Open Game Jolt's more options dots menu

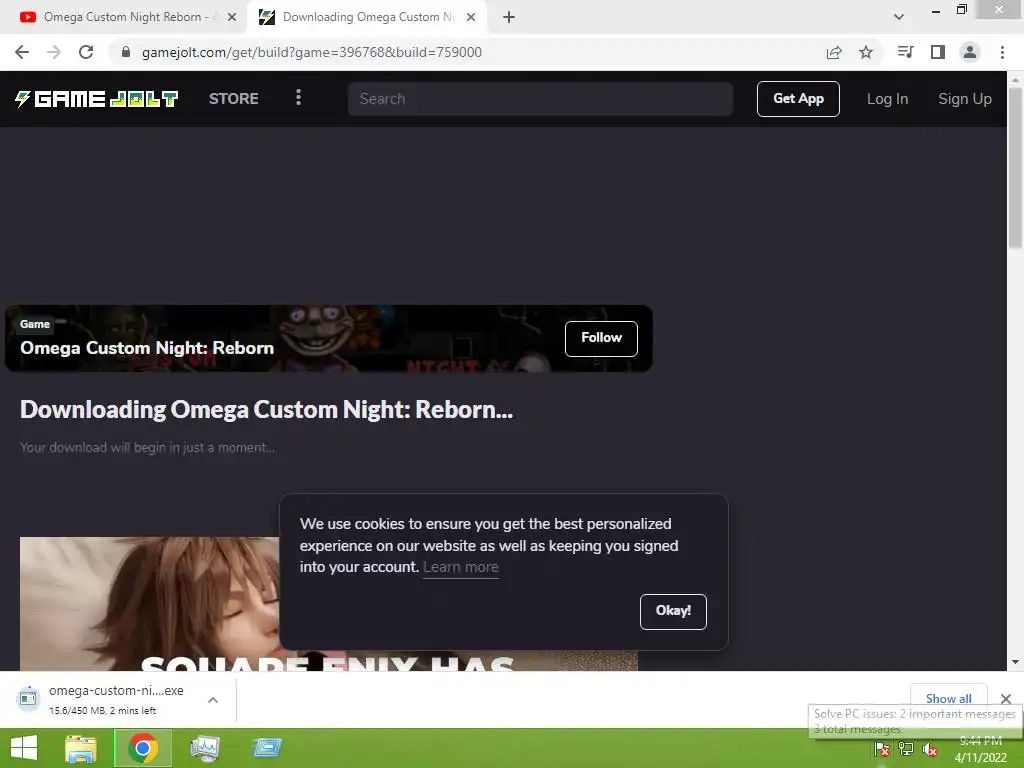(x=298, y=97)
